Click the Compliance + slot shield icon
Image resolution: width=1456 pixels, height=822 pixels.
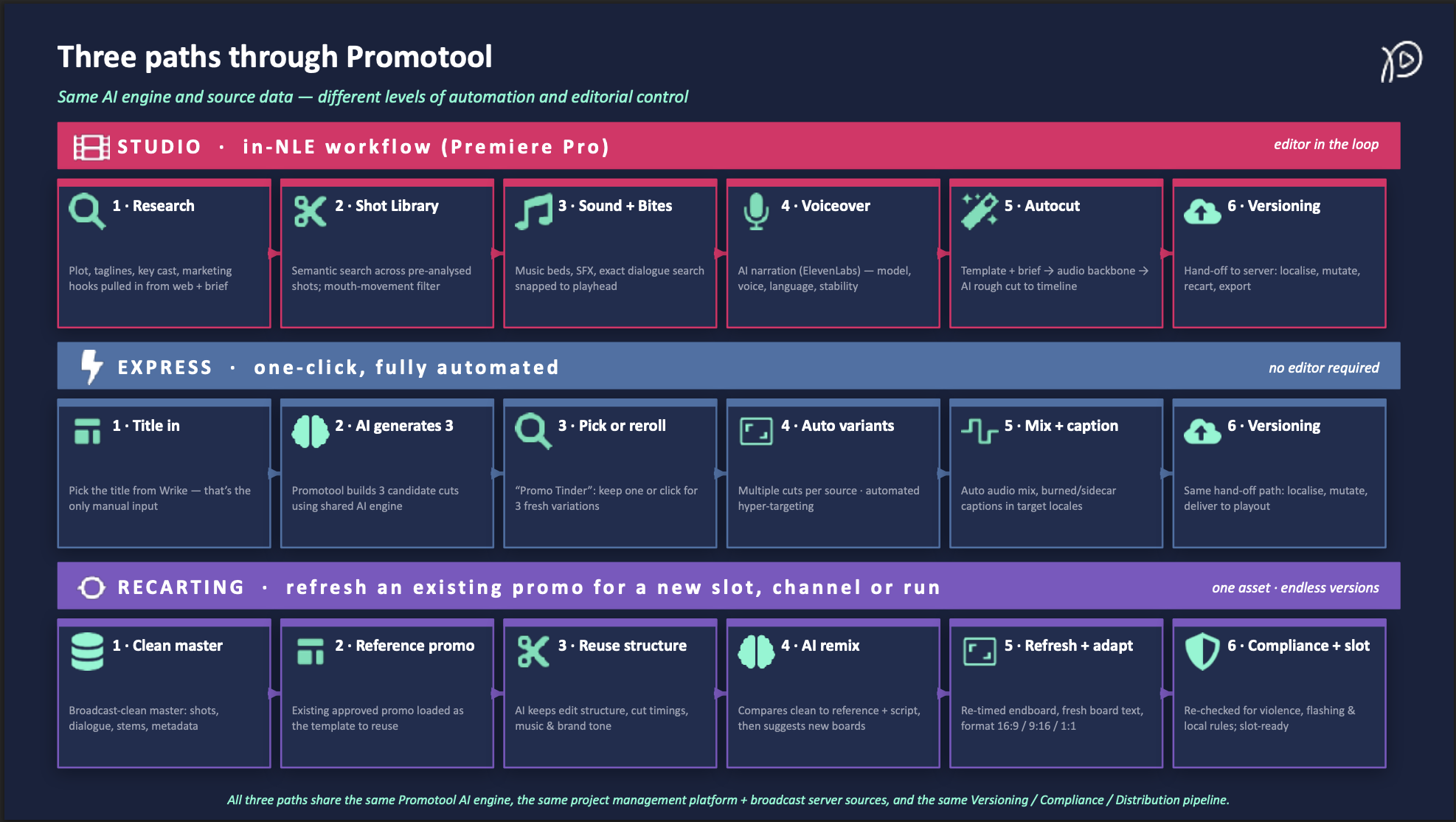[x=1202, y=652]
